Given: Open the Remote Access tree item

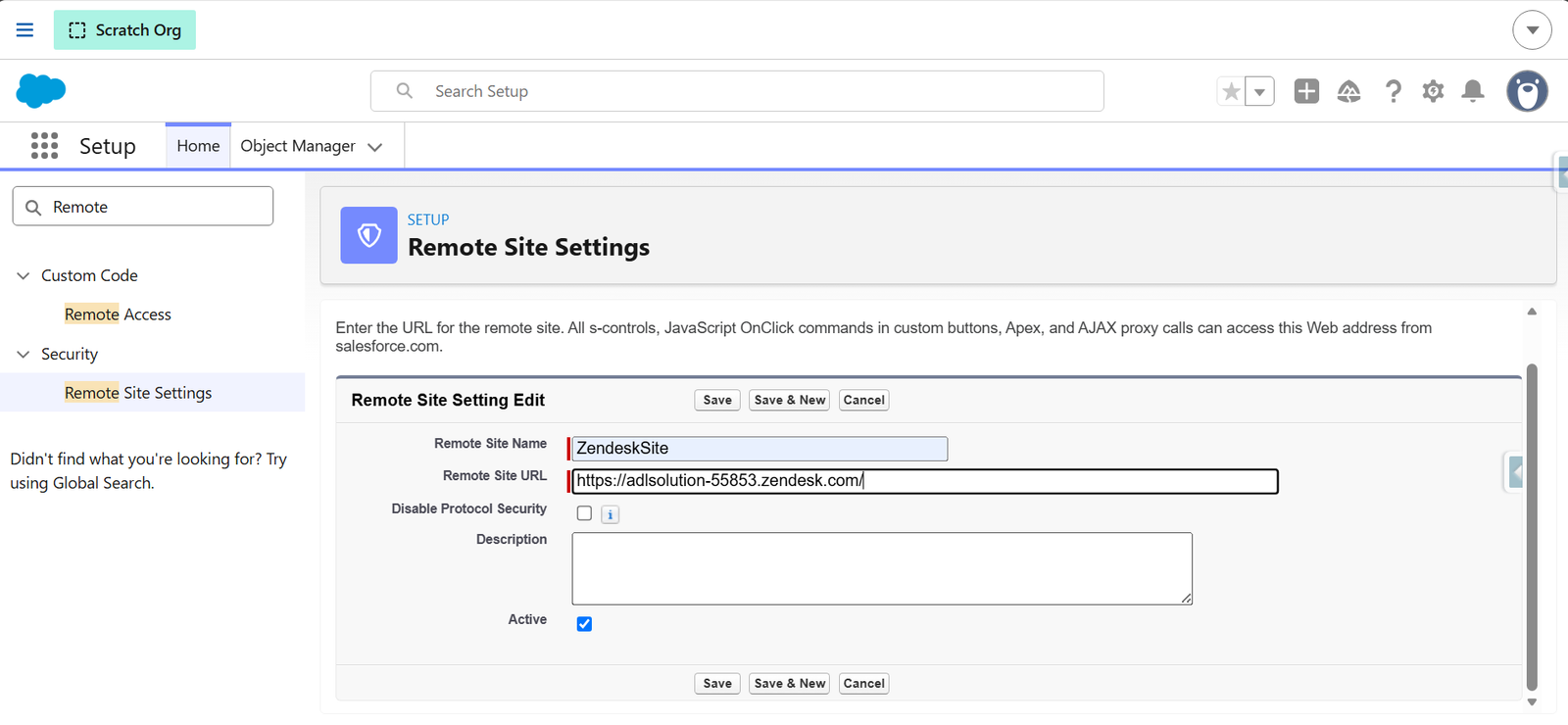Looking at the screenshot, I should click(118, 314).
